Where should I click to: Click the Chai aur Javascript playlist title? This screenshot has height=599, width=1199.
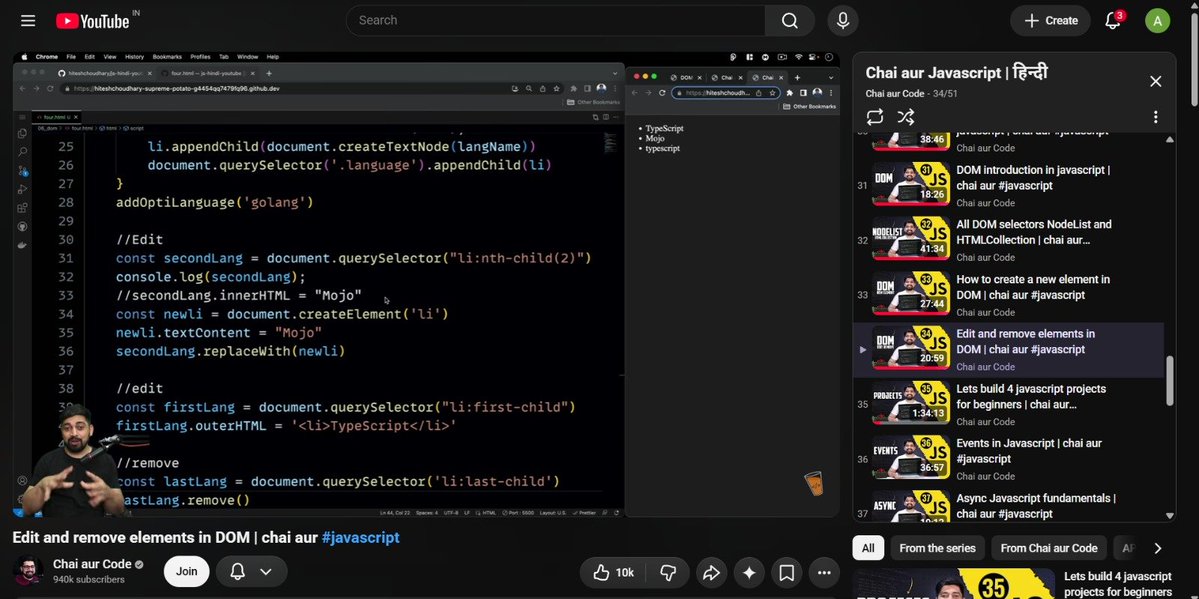(x=956, y=73)
